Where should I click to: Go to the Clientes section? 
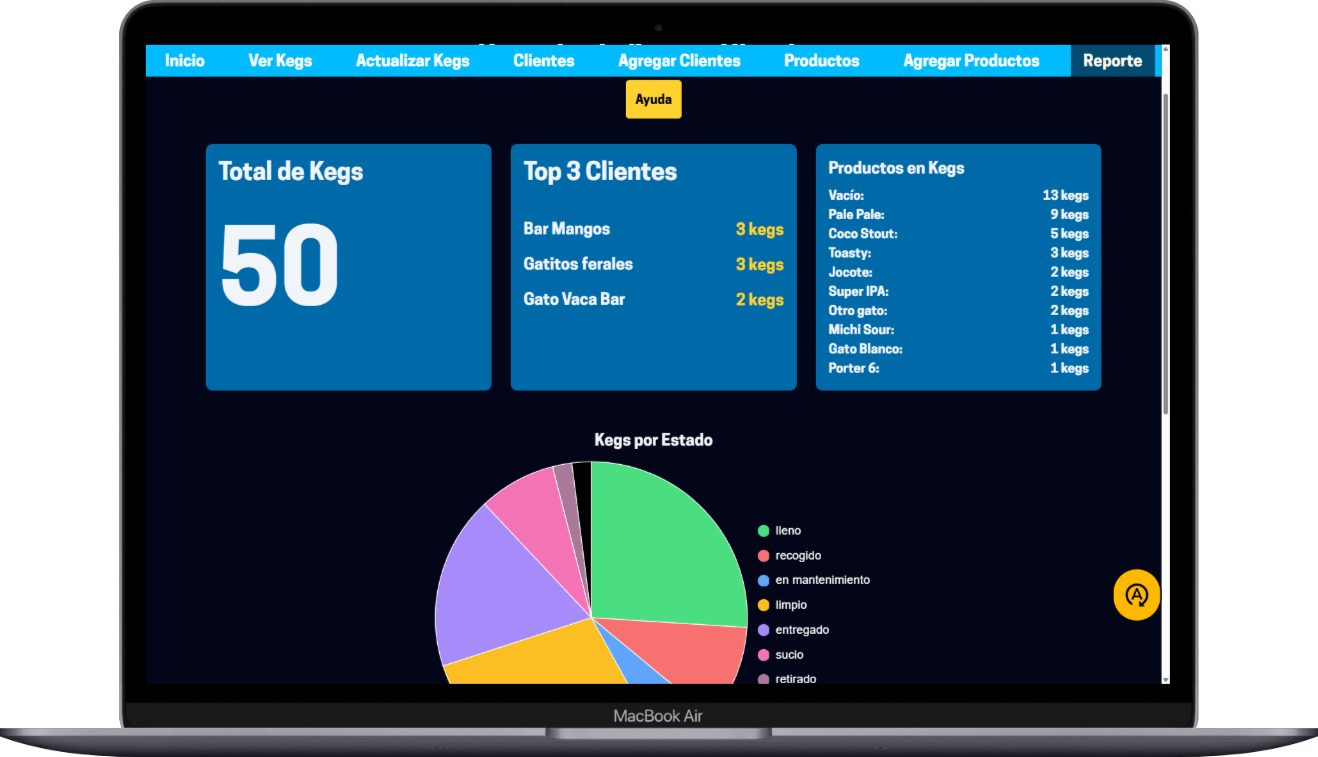[x=543, y=60]
